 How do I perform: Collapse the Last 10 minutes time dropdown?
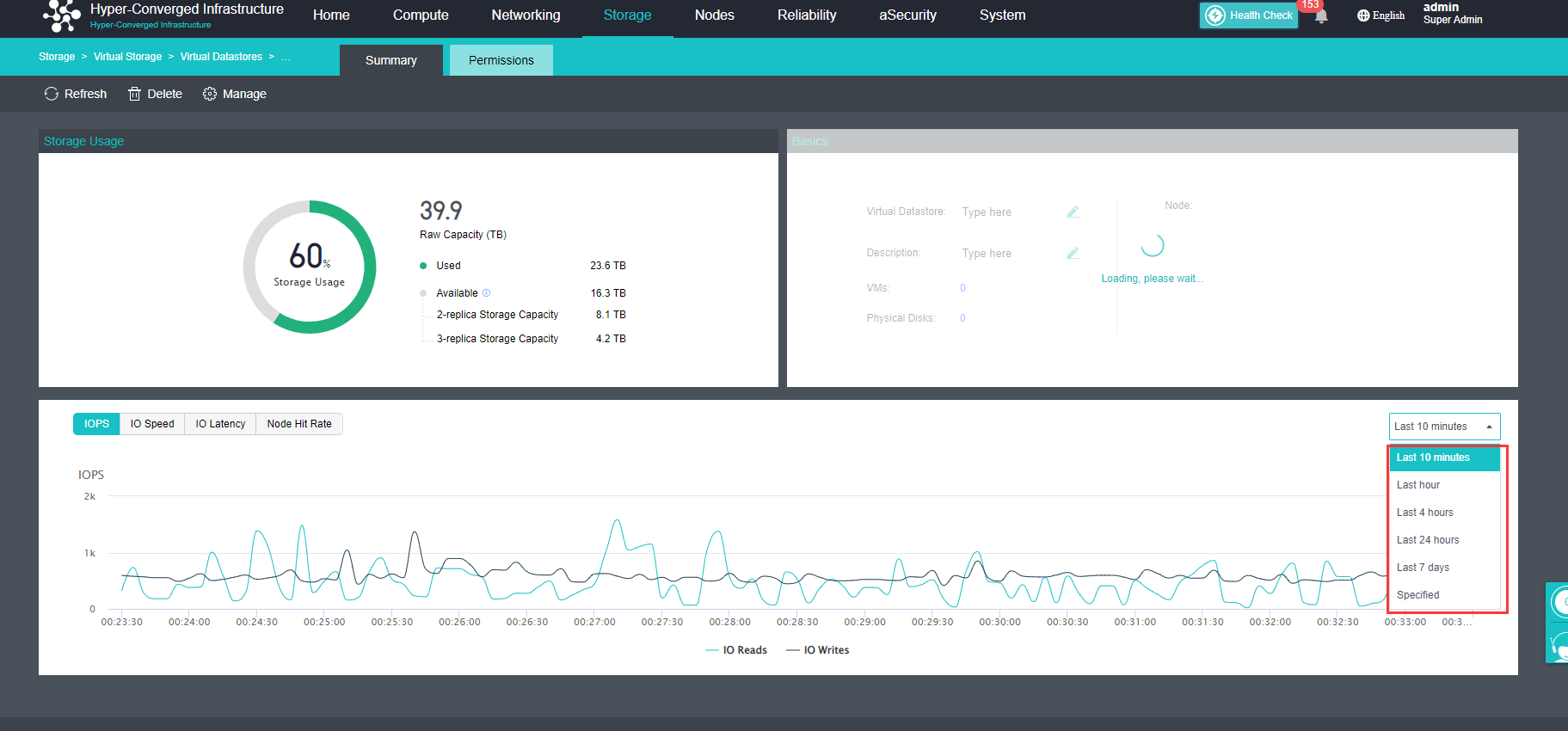point(1444,427)
